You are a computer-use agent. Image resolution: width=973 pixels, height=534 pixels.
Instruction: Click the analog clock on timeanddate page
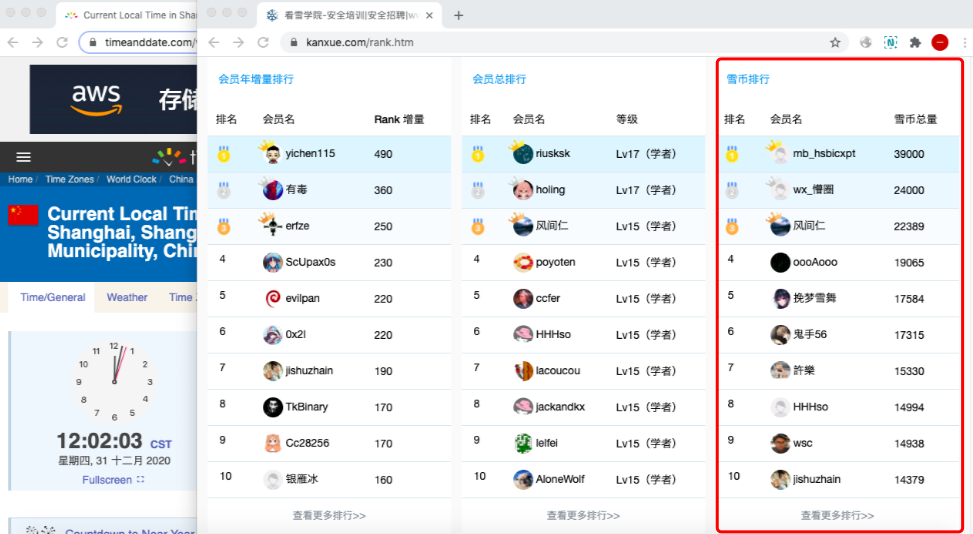tap(114, 381)
